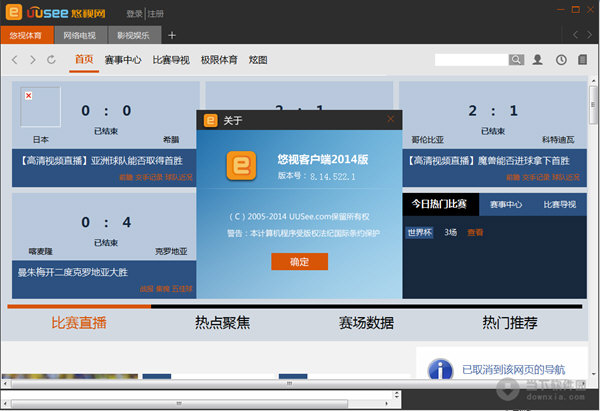Click the right tab-scroll arrow
Viewport: 600px width, 411px height.
point(589,35)
